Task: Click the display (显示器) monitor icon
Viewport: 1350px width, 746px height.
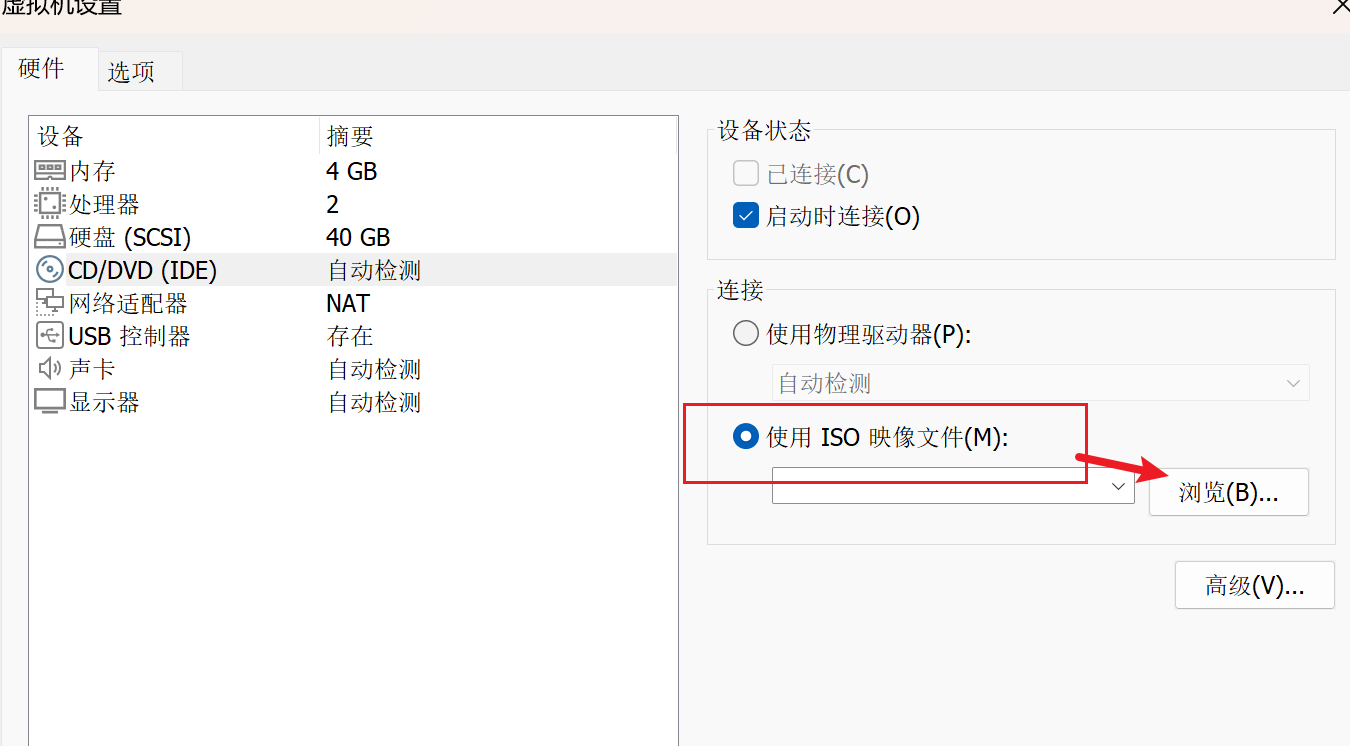Action: pos(49,402)
